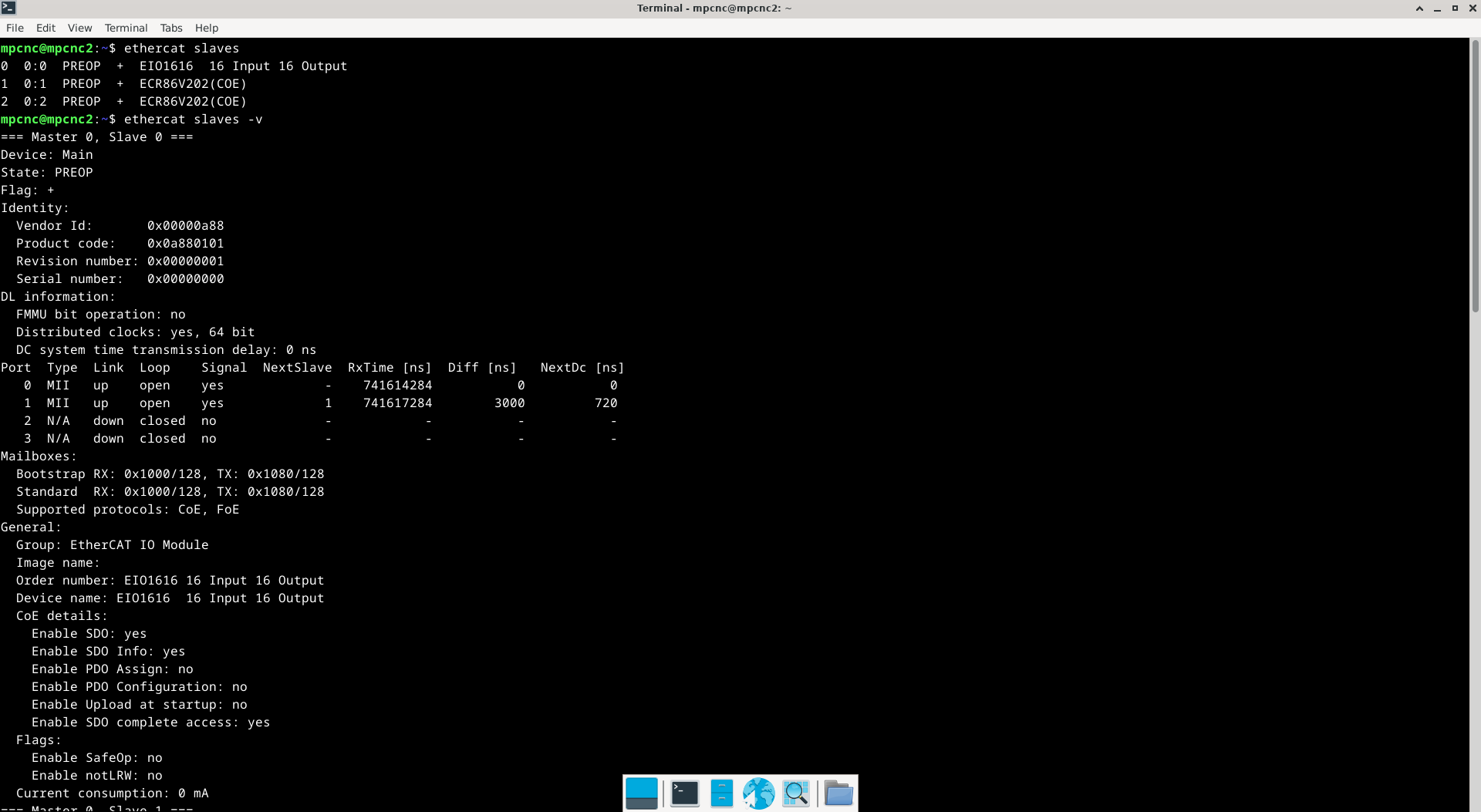The width and height of the screenshot is (1481, 812).
Task: Click the Show Desktop dock icon
Action: pos(641,793)
